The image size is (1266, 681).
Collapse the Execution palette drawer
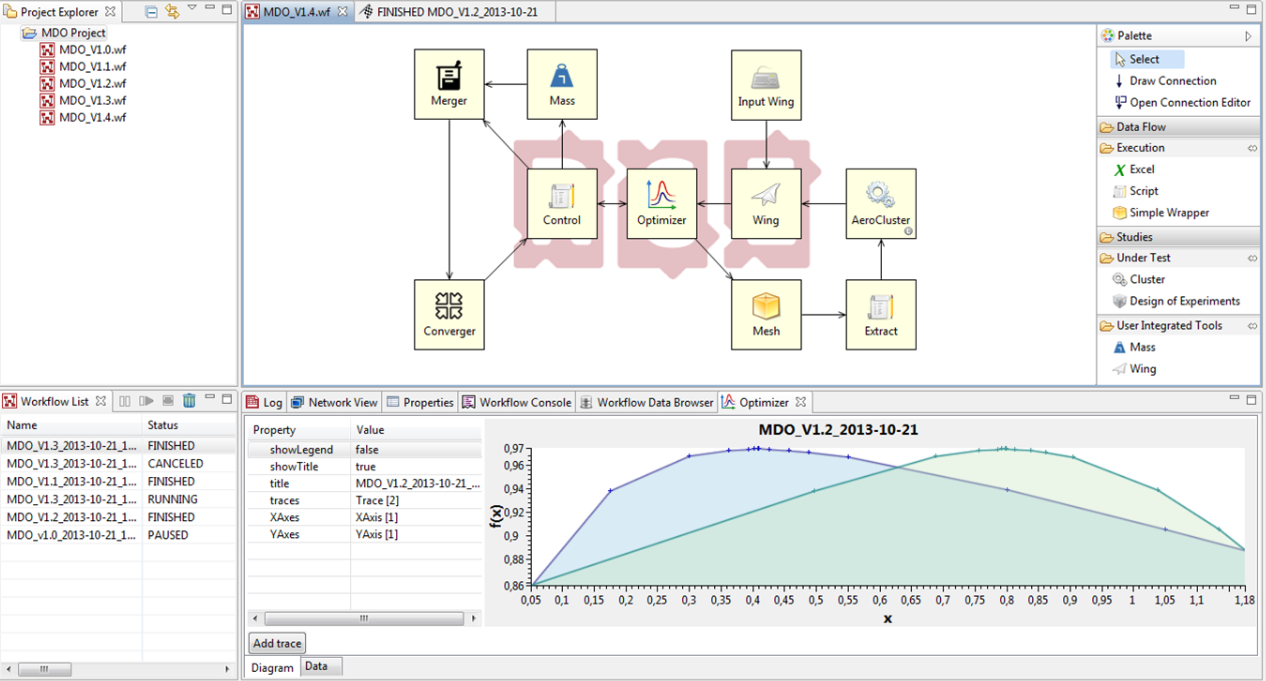click(1140, 148)
